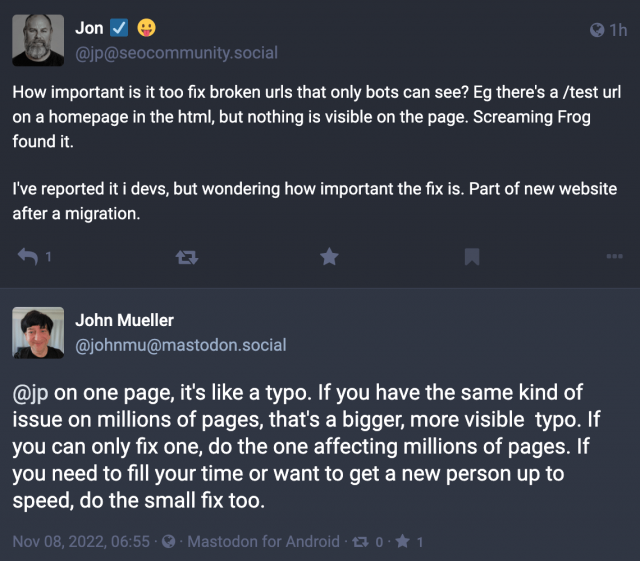Open Jon's profile picture
The height and width of the screenshot is (561, 640).
tap(37, 41)
